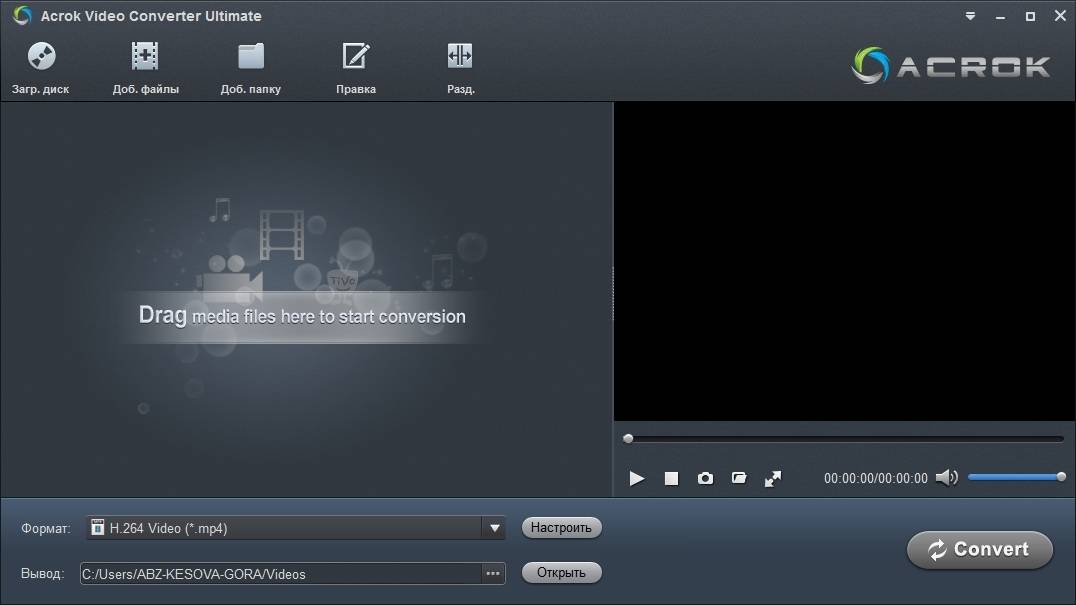Click the Acrok app icon in title bar
Viewport: 1076px width, 605px height.
point(22,15)
